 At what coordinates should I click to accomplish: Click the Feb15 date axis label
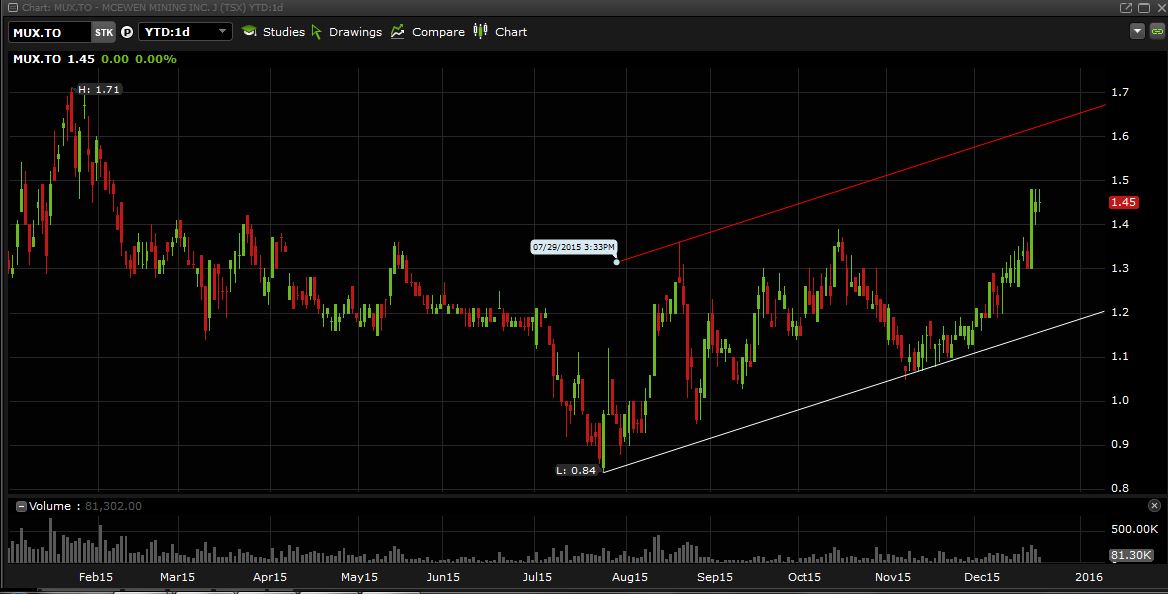96,577
